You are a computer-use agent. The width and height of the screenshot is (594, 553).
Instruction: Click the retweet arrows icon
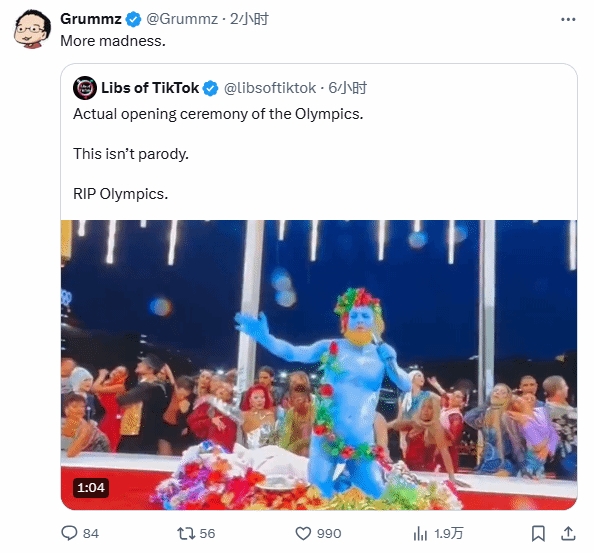click(x=186, y=534)
